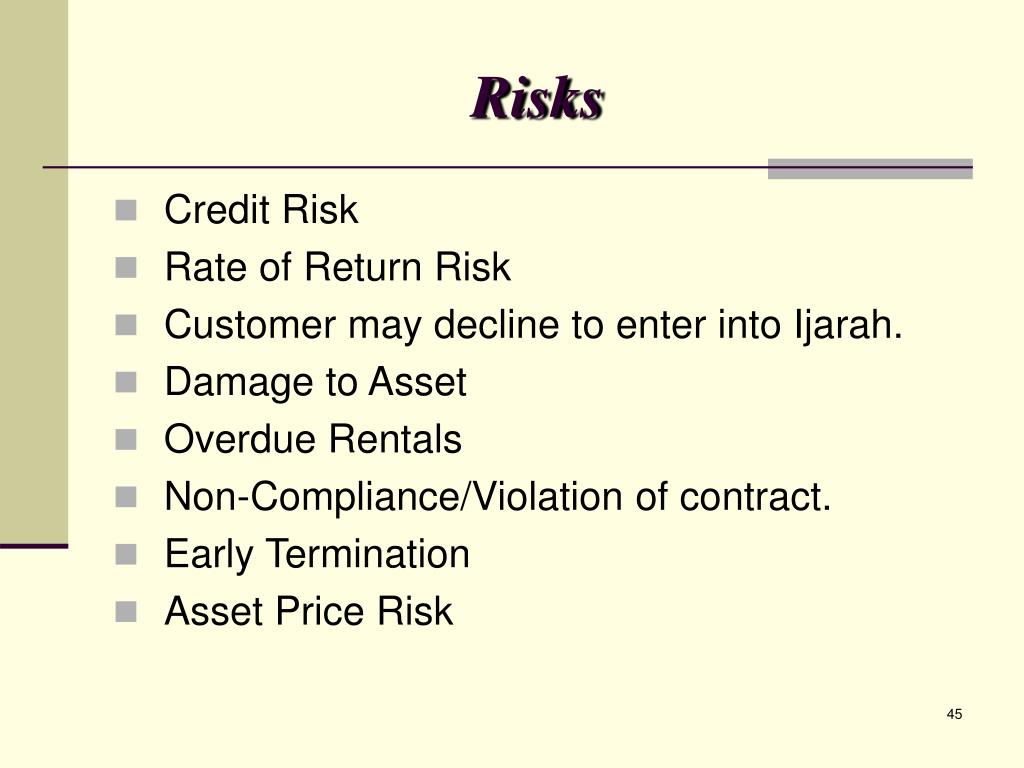Click the Customer may decline to enter into Ijarah text
This screenshot has height=768, width=1024.
[534, 326]
